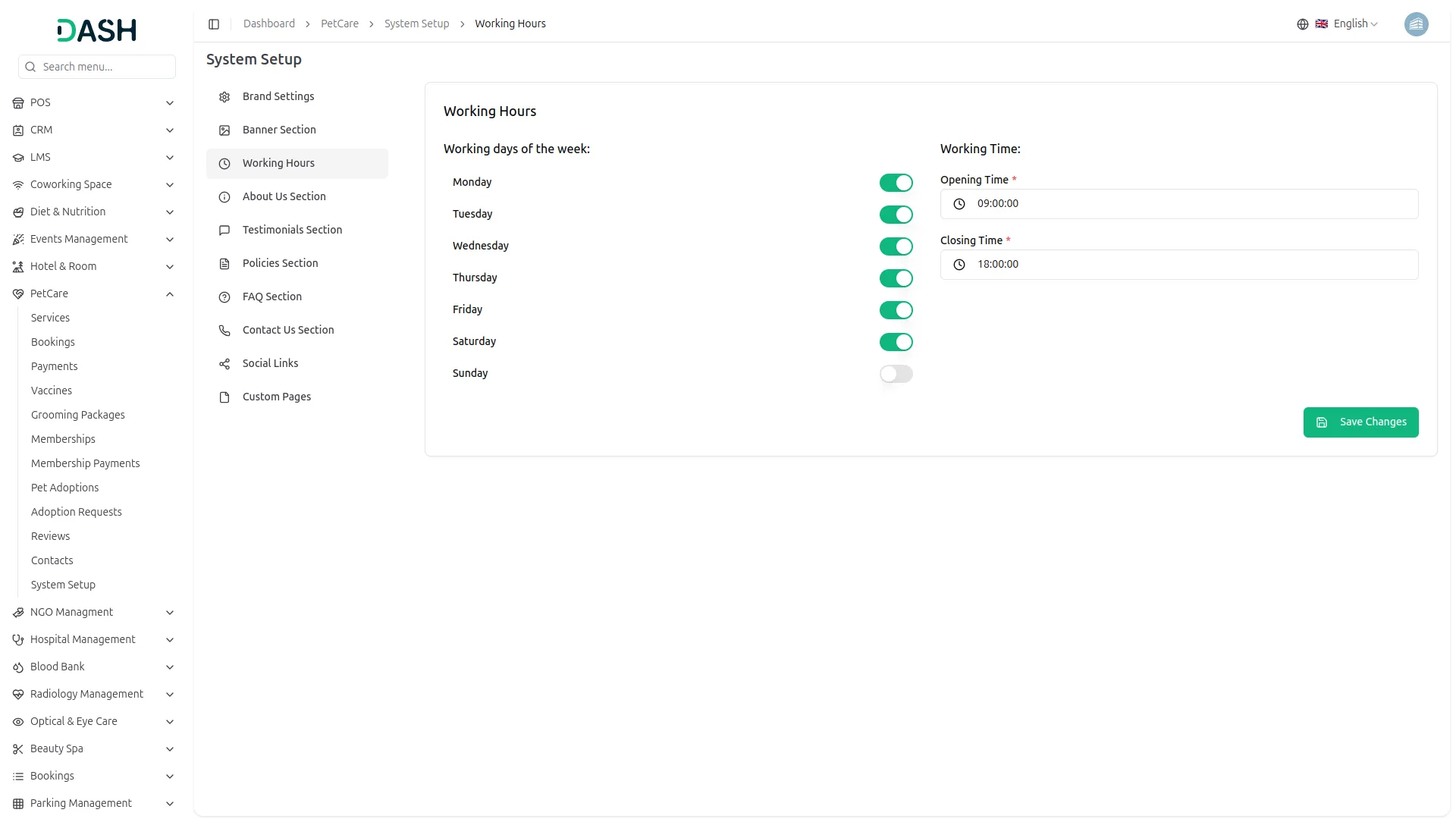
Task: Expand the Hotel & Room chevron
Action: click(170, 267)
